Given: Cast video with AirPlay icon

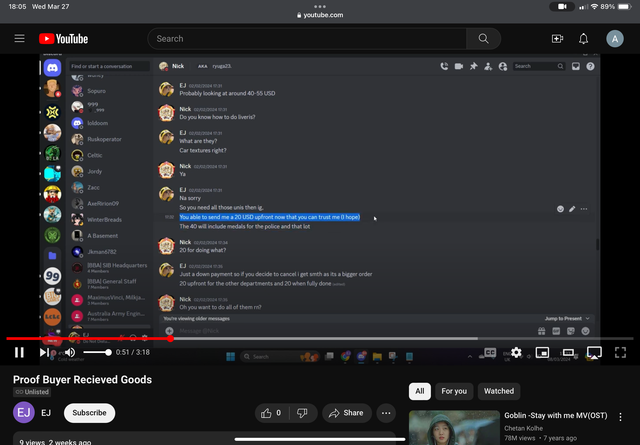Looking at the screenshot, I should (x=594, y=352).
